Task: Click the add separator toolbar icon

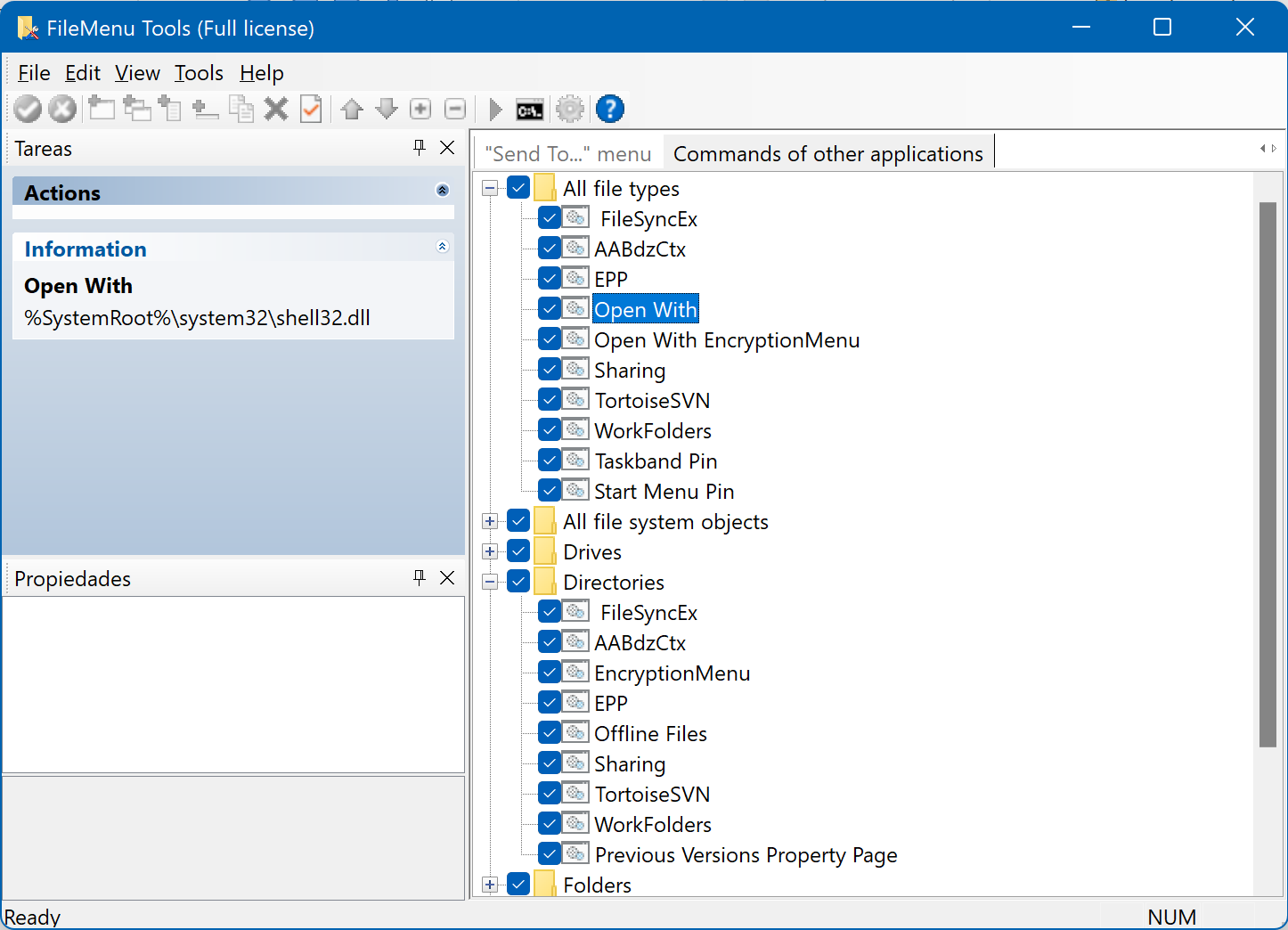Action: [206, 110]
